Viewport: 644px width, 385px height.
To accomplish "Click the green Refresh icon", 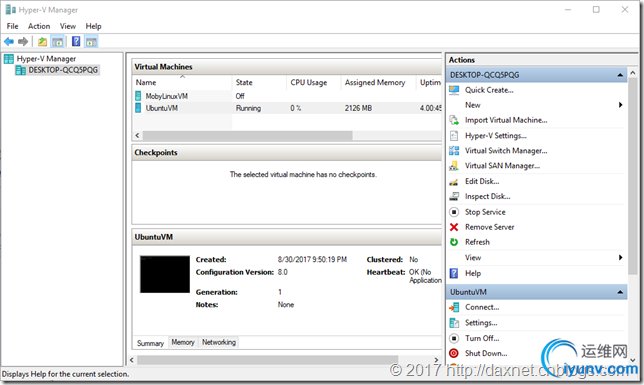I will [454, 242].
